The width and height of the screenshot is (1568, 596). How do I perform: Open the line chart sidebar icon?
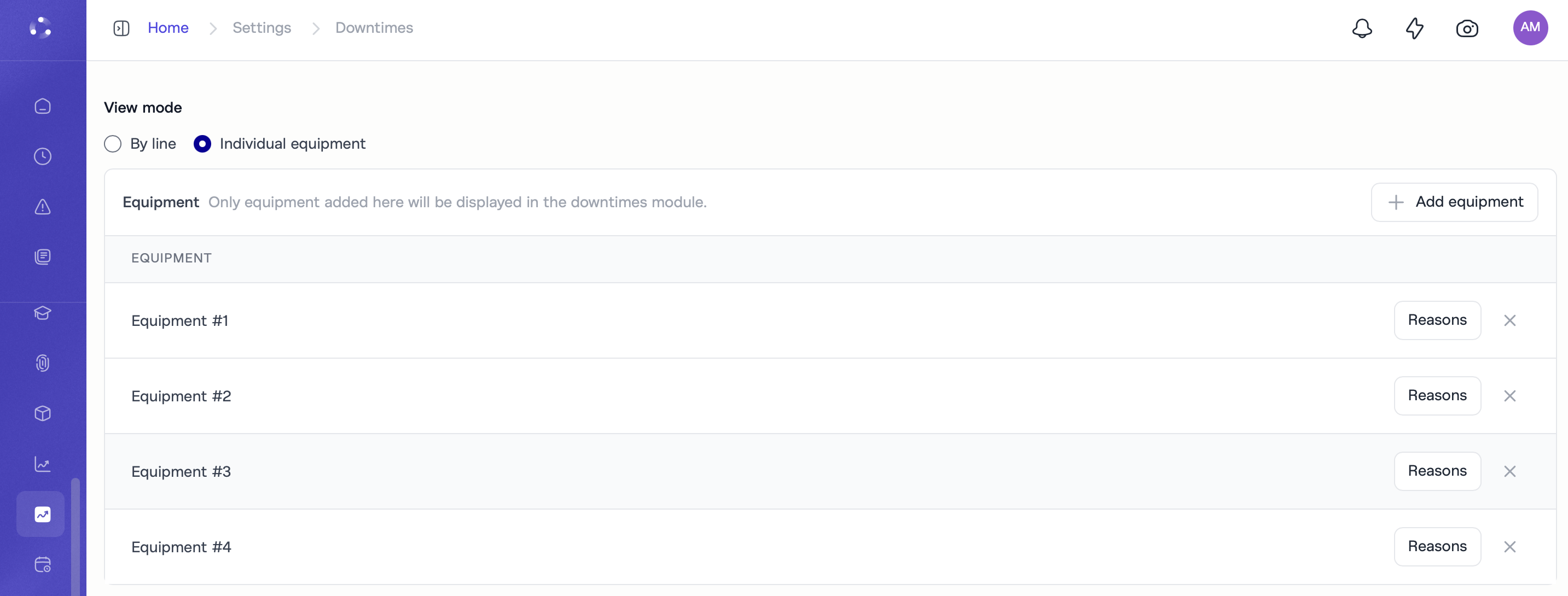tap(43, 464)
